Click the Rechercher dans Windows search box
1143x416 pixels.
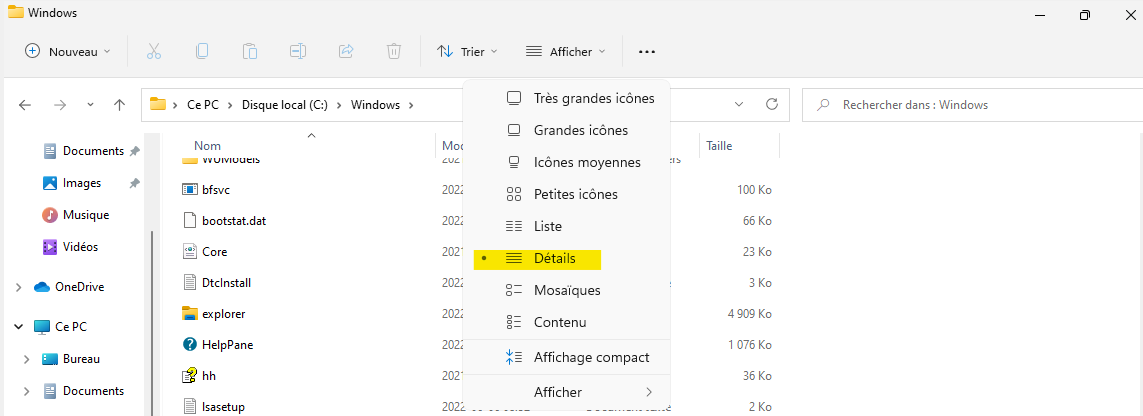[970, 104]
